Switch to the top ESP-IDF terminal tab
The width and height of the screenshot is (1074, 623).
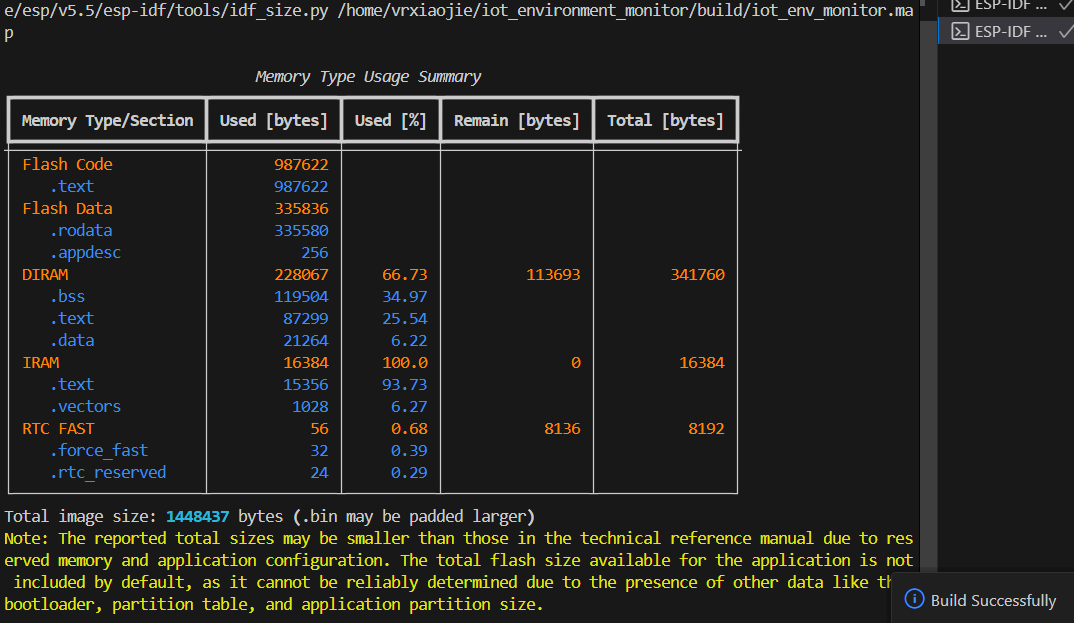[x=1010, y=5]
